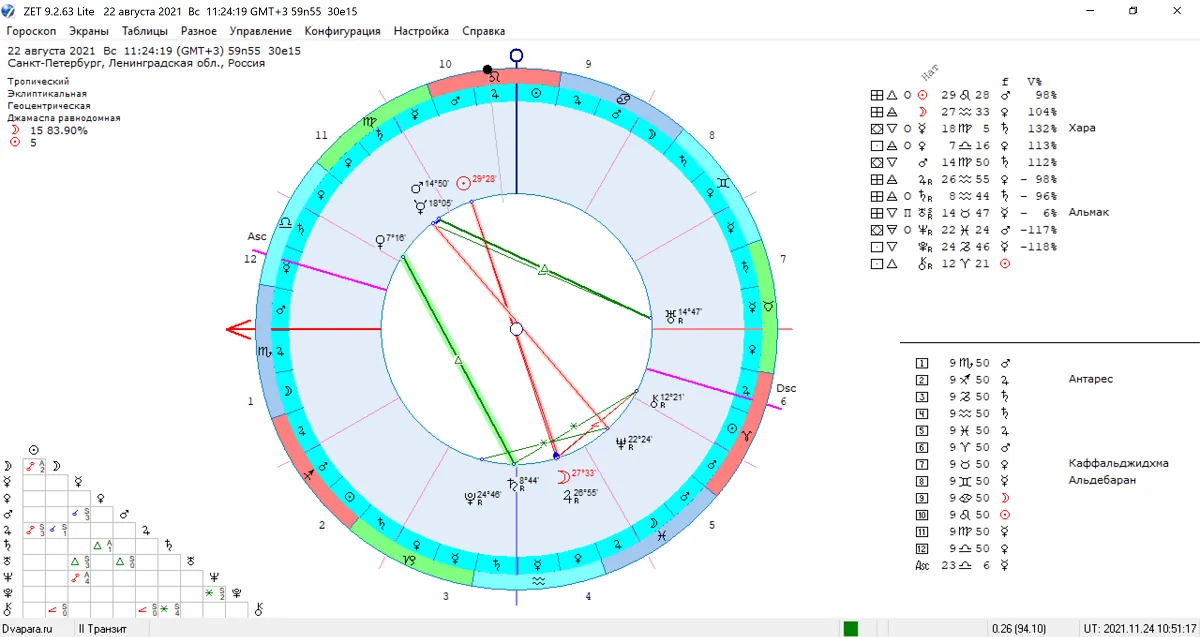Click the blue Midheaven circle atop the chart

click(516, 56)
